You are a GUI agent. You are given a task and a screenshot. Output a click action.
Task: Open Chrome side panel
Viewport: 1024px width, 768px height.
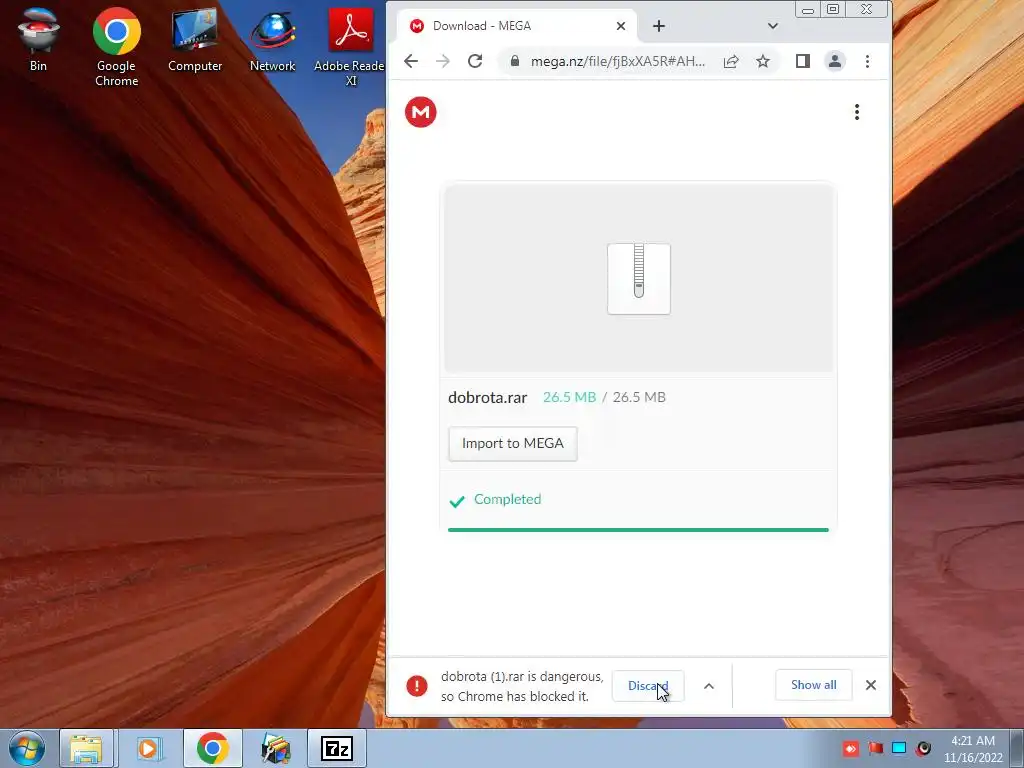[x=803, y=61]
